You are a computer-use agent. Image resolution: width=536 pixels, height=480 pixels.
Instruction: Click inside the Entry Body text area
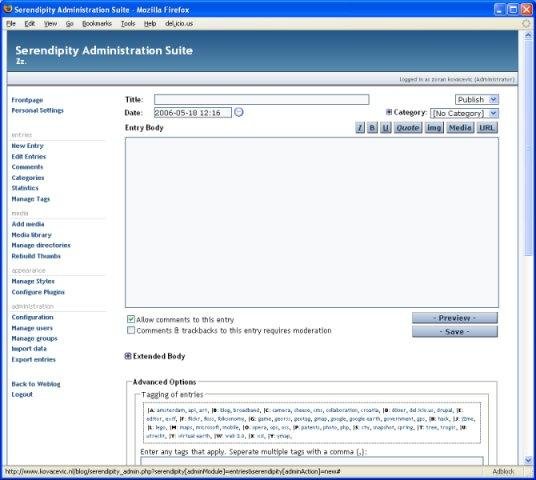[x=312, y=222]
